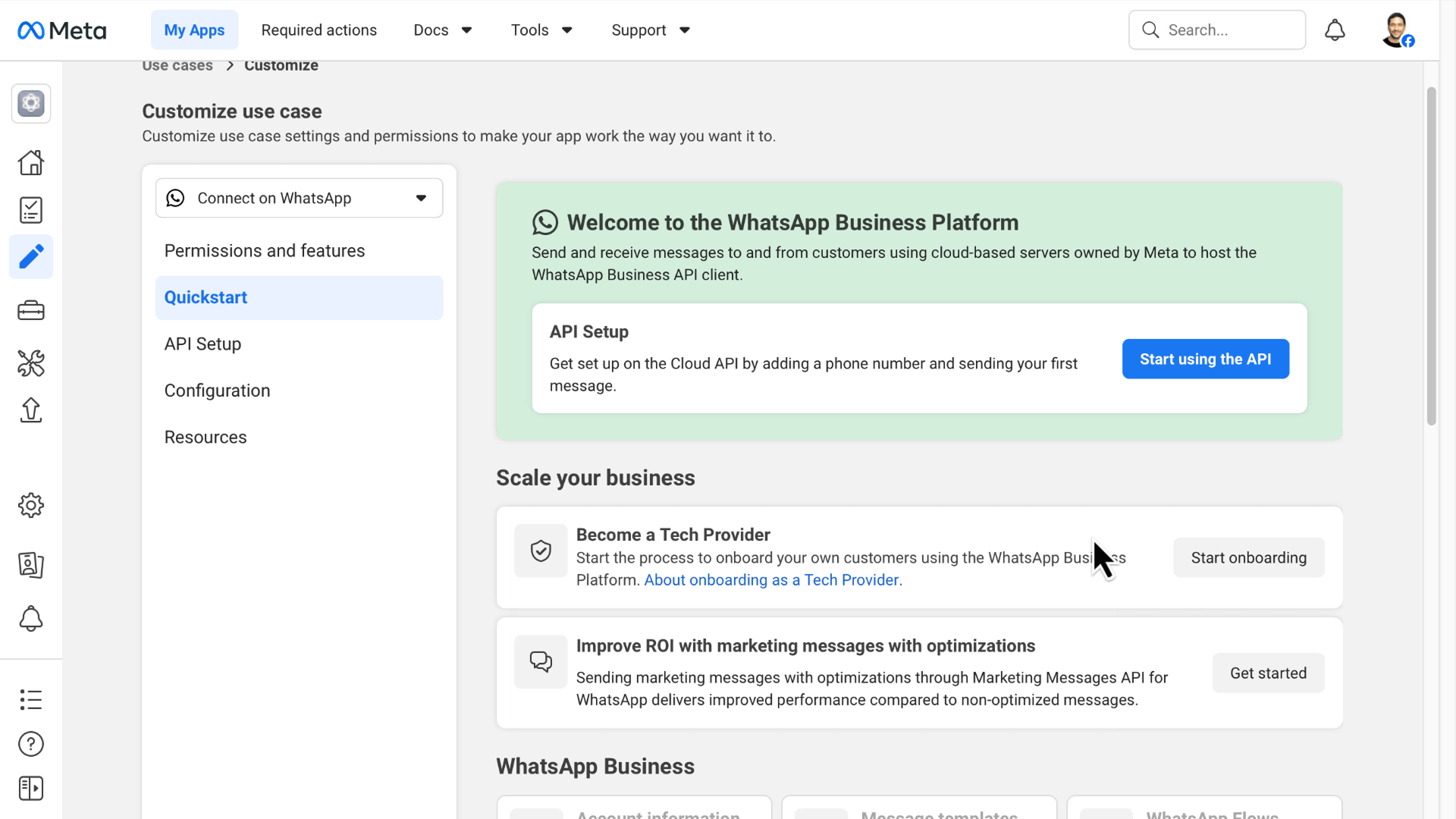Click the WhatsApp Business heading
This screenshot has width=1456, height=819.
tap(595, 767)
